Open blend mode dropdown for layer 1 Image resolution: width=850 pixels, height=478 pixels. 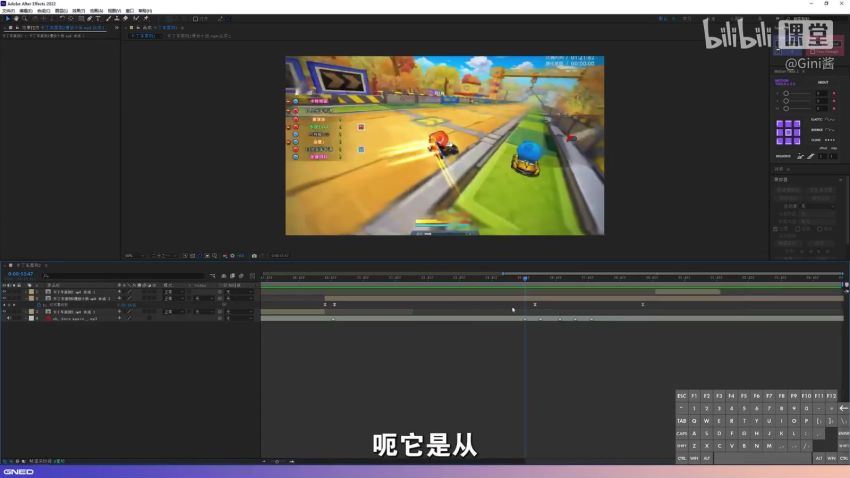[x=173, y=292]
